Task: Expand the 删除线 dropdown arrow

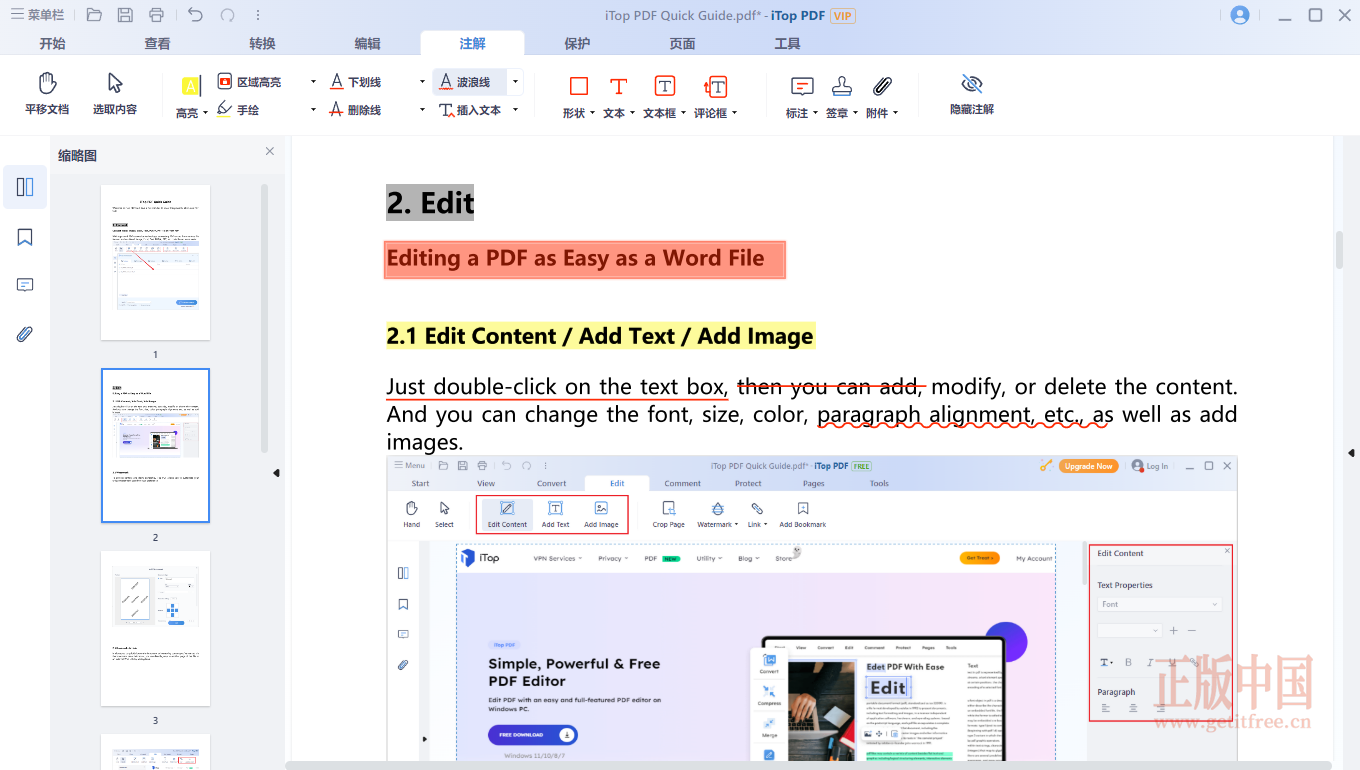Action: pyautogui.click(x=422, y=110)
